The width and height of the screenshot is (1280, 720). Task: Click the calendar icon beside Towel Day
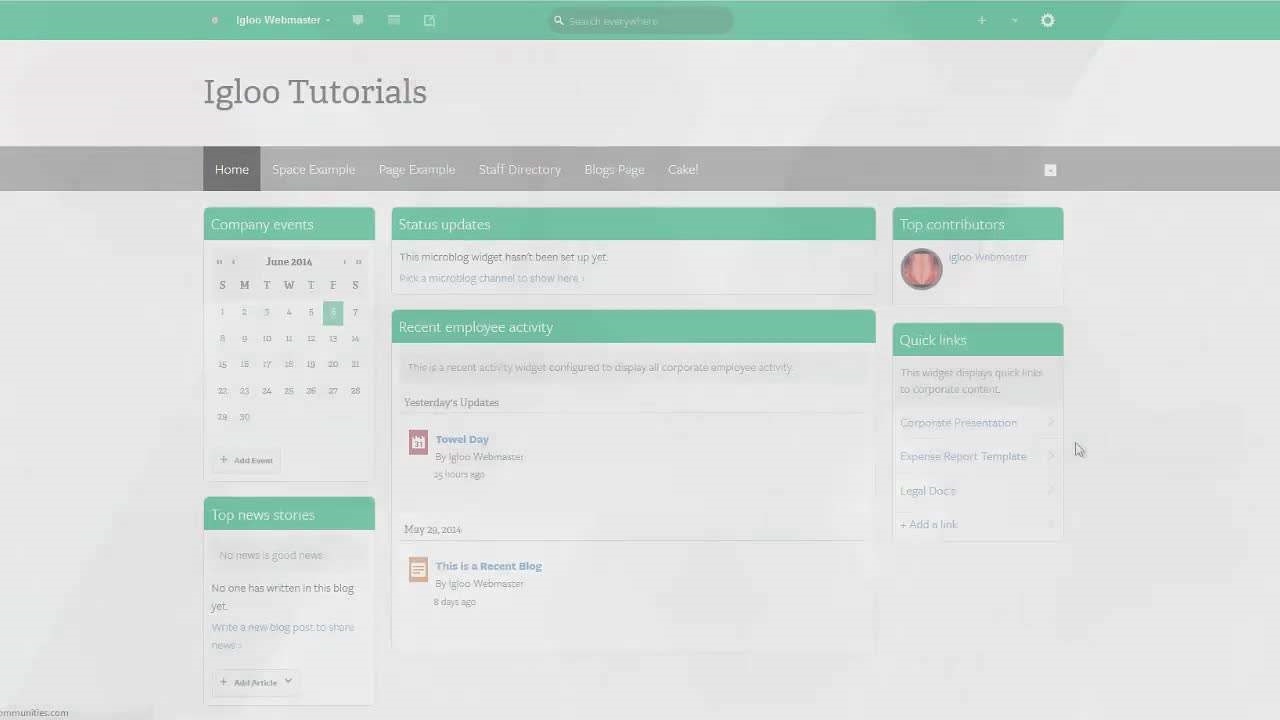418,442
